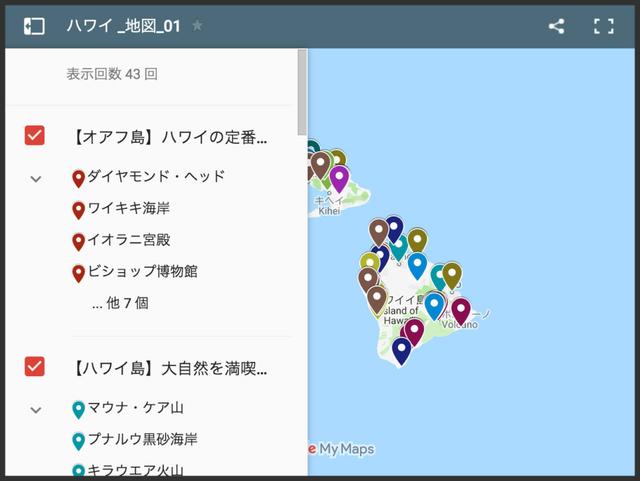The width and height of the screenshot is (640, 481).
Task: Click the teal pin icon beside マウナ・ケア山
Action: point(78,410)
